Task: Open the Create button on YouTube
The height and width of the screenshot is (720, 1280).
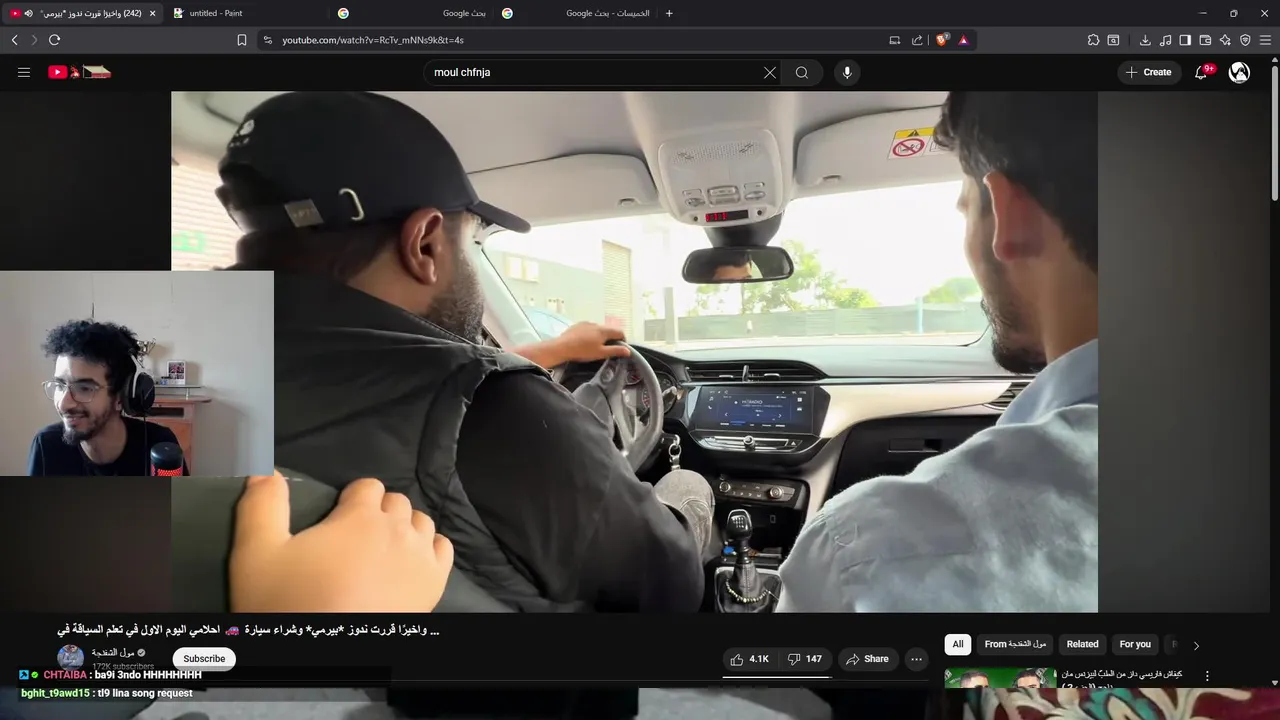Action: pos(1149,72)
